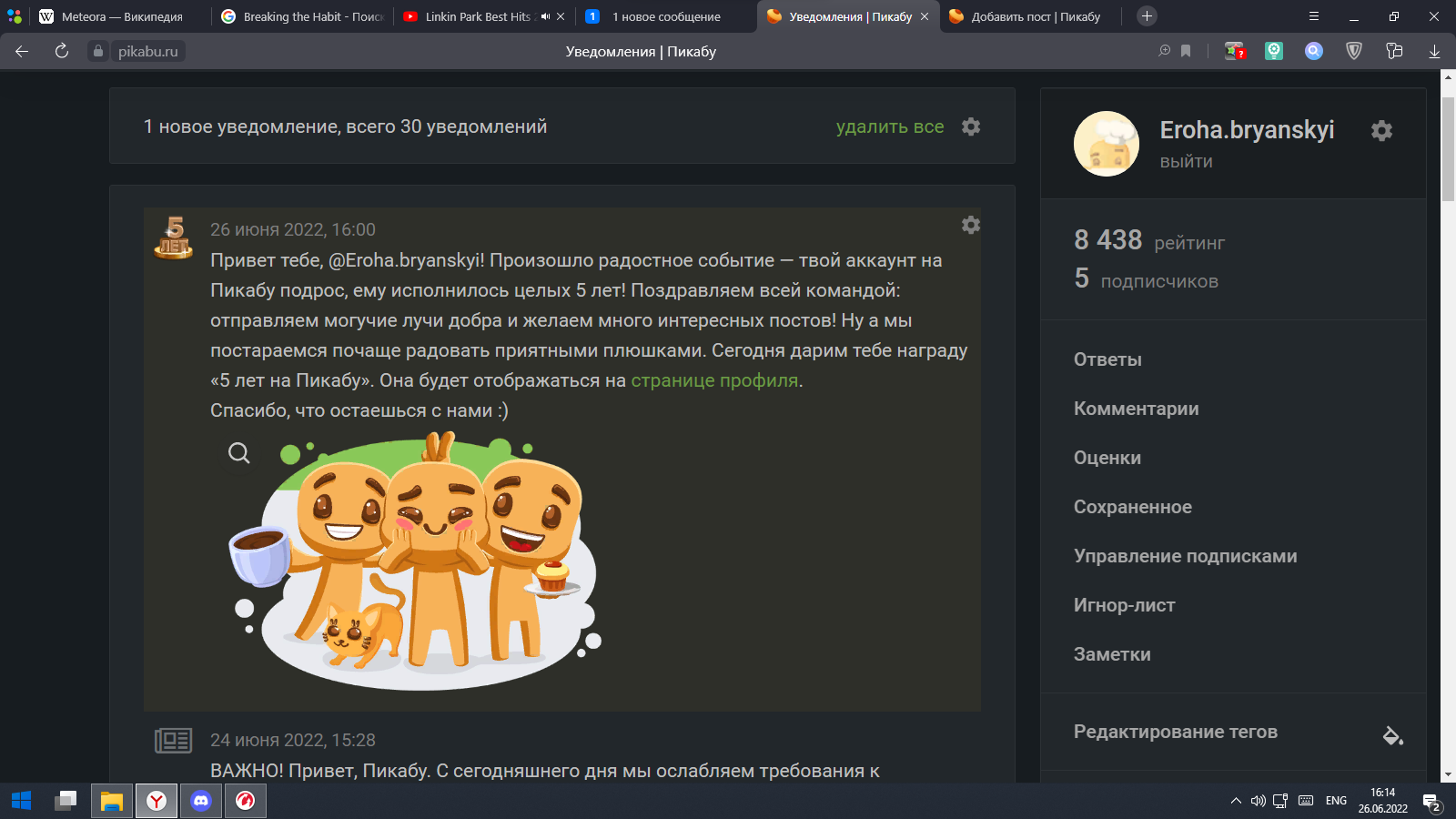Show site security lock info
Screen dimensions: 1456x819
(x=98, y=51)
